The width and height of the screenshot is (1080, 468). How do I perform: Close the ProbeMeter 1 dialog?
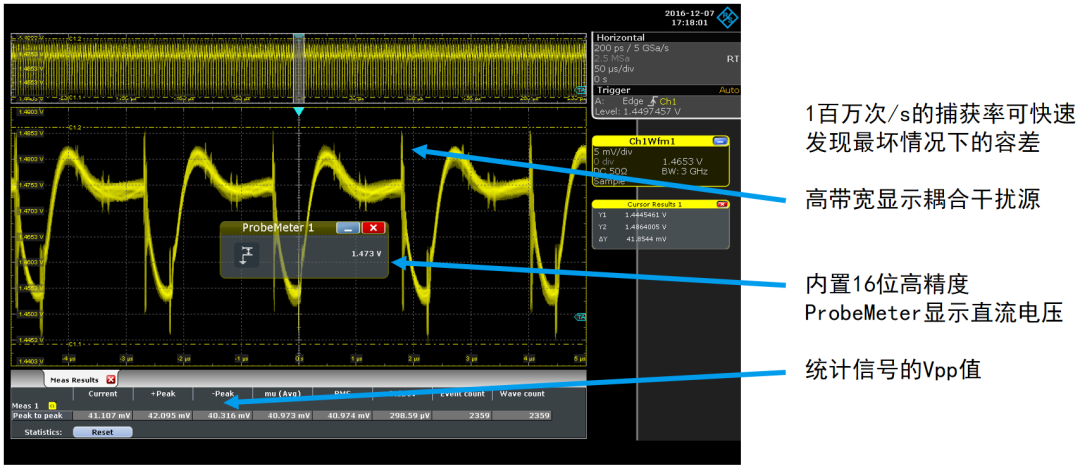pos(373,227)
